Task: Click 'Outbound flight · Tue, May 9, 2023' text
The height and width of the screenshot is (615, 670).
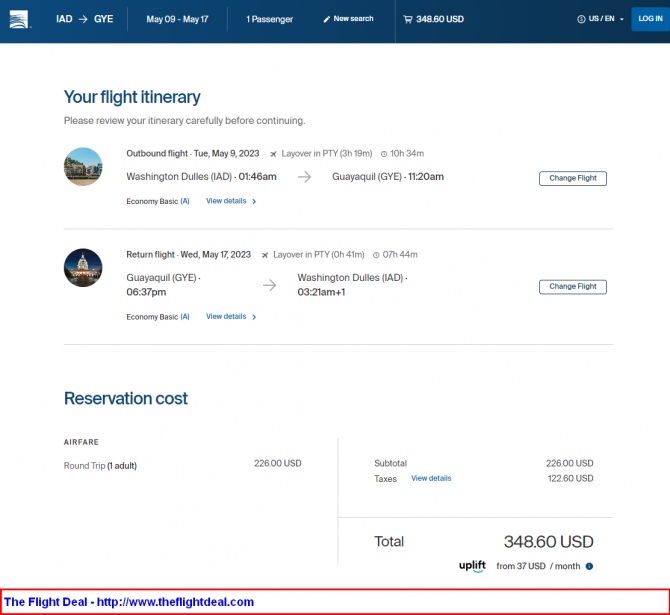Action: point(193,153)
